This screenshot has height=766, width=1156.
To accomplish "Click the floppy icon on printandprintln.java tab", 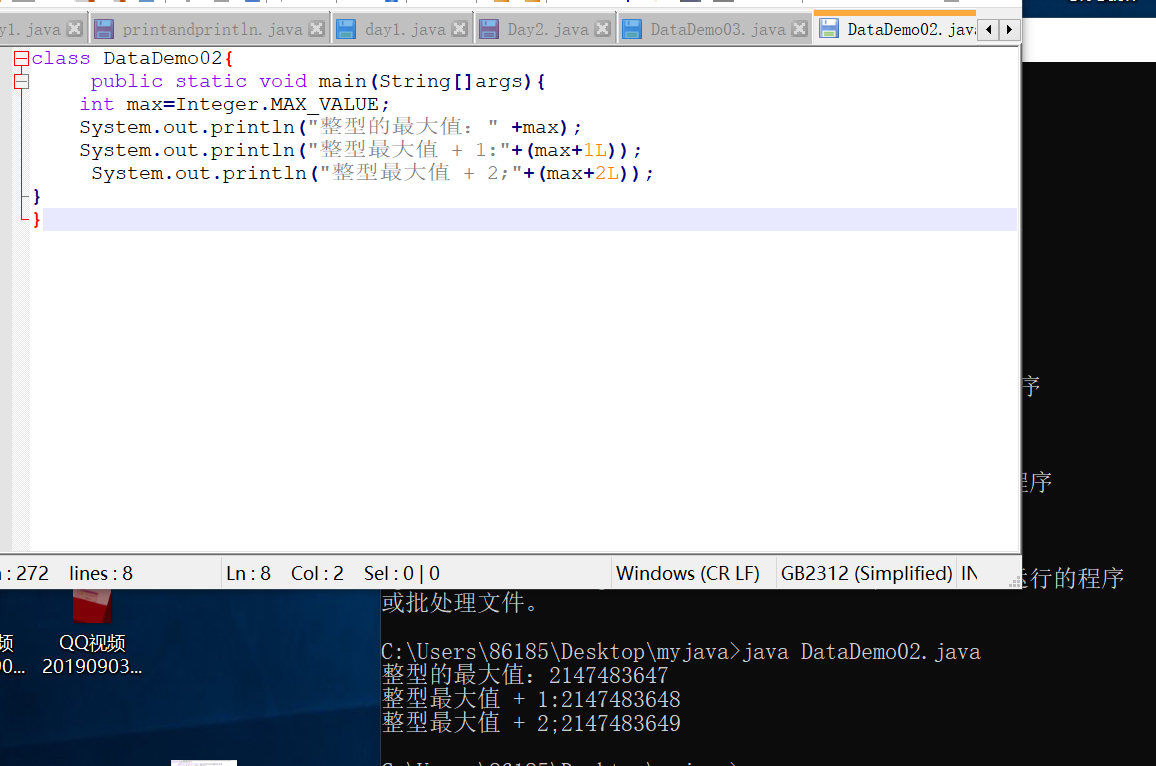I will click(104, 29).
